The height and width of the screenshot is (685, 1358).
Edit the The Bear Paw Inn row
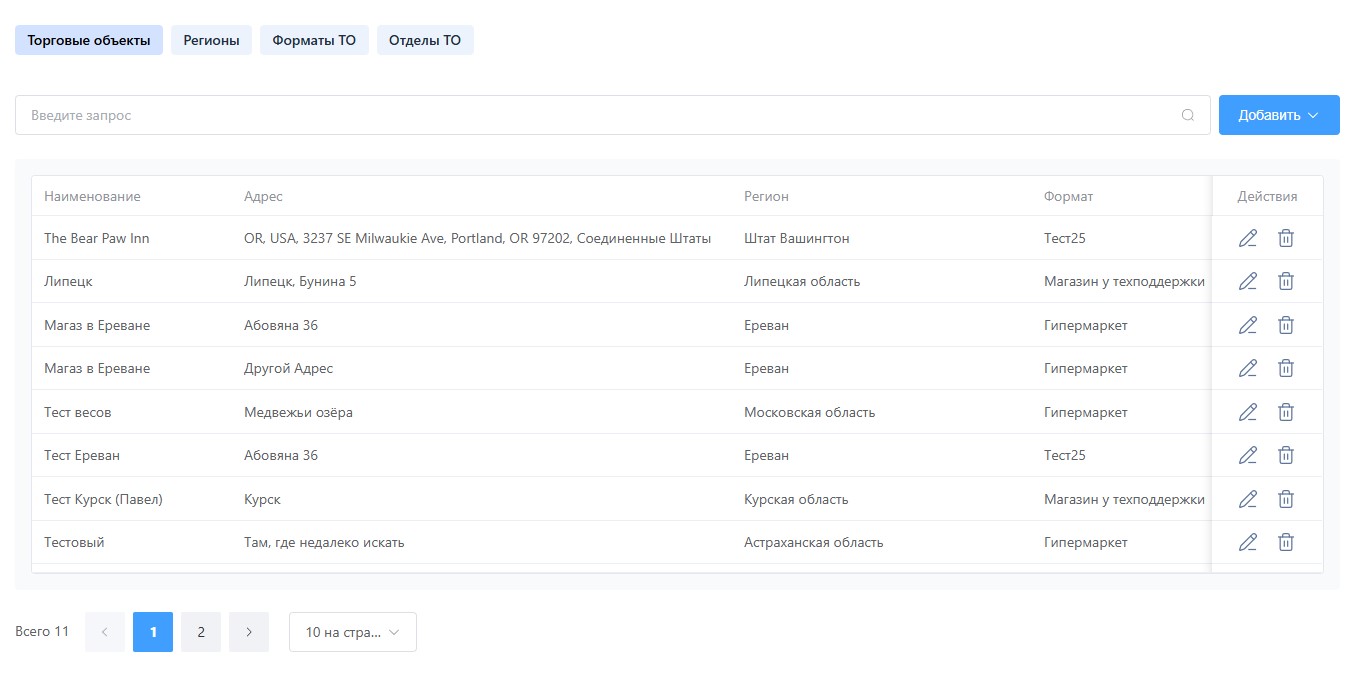tap(1247, 238)
